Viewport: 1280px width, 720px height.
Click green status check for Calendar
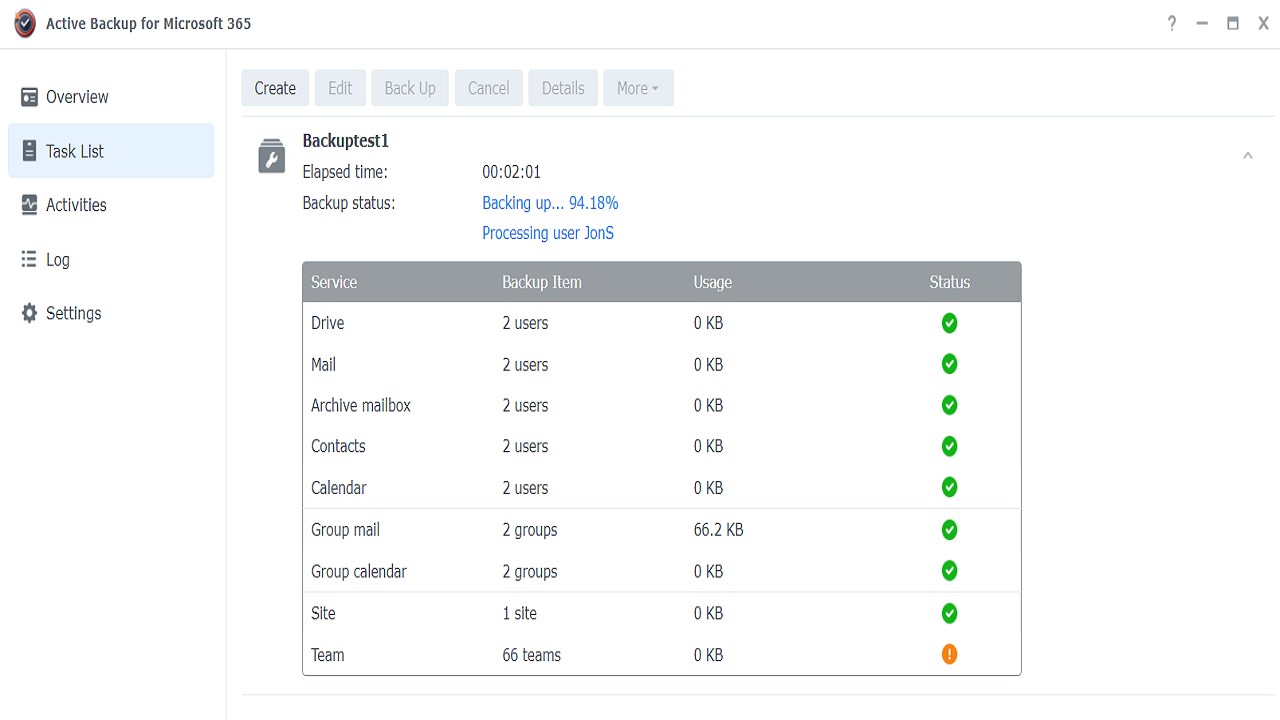(x=949, y=487)
